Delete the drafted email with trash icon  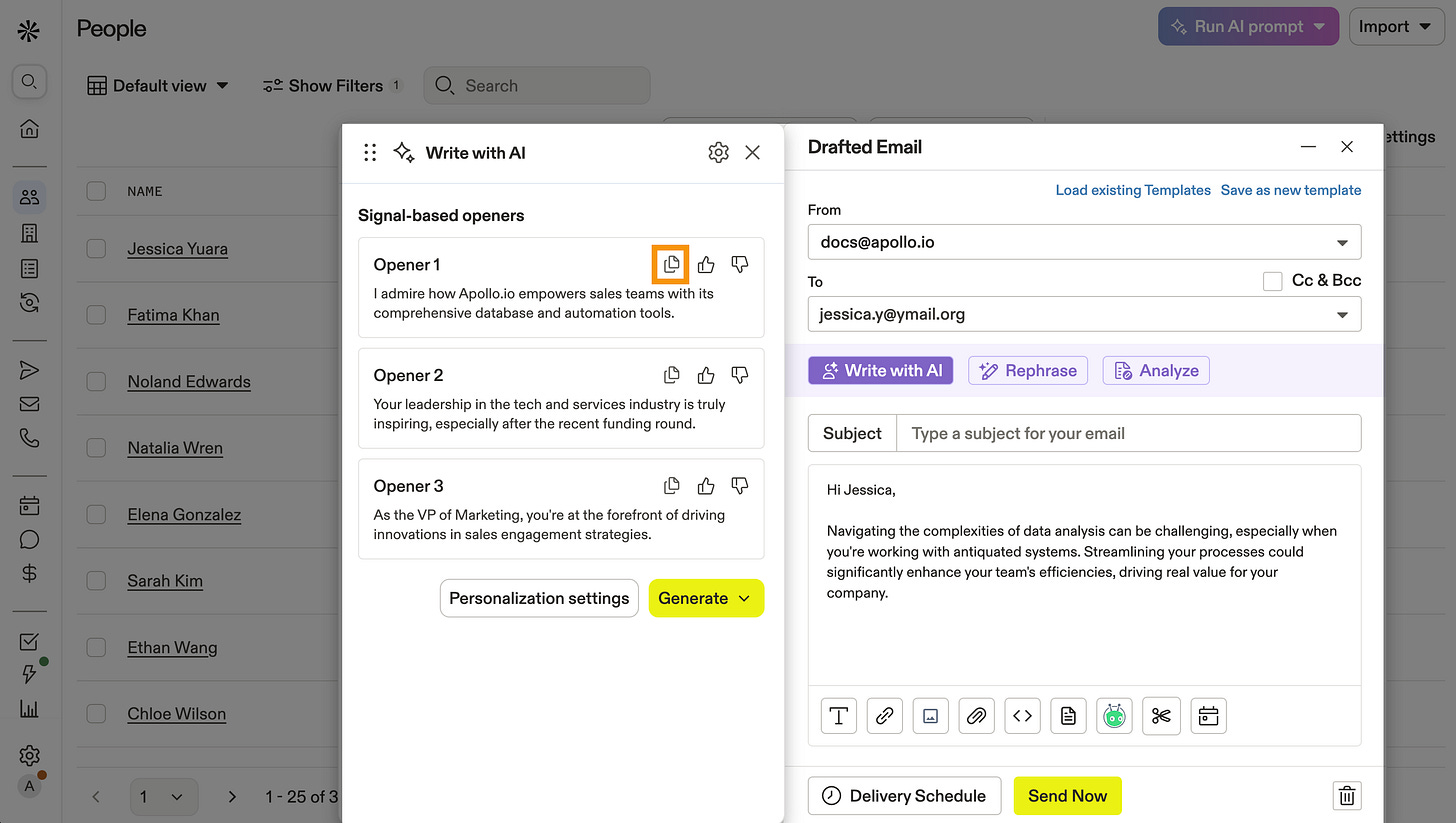tap(1347, 796)
